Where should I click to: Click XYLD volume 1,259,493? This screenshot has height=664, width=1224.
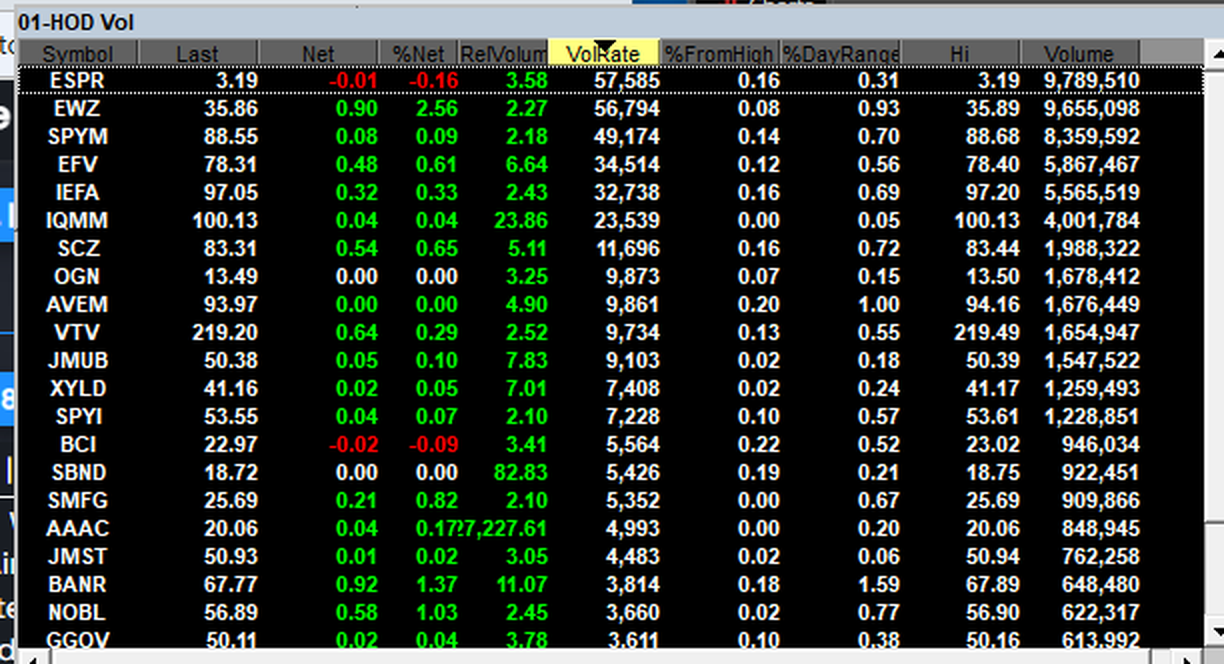1090,388
